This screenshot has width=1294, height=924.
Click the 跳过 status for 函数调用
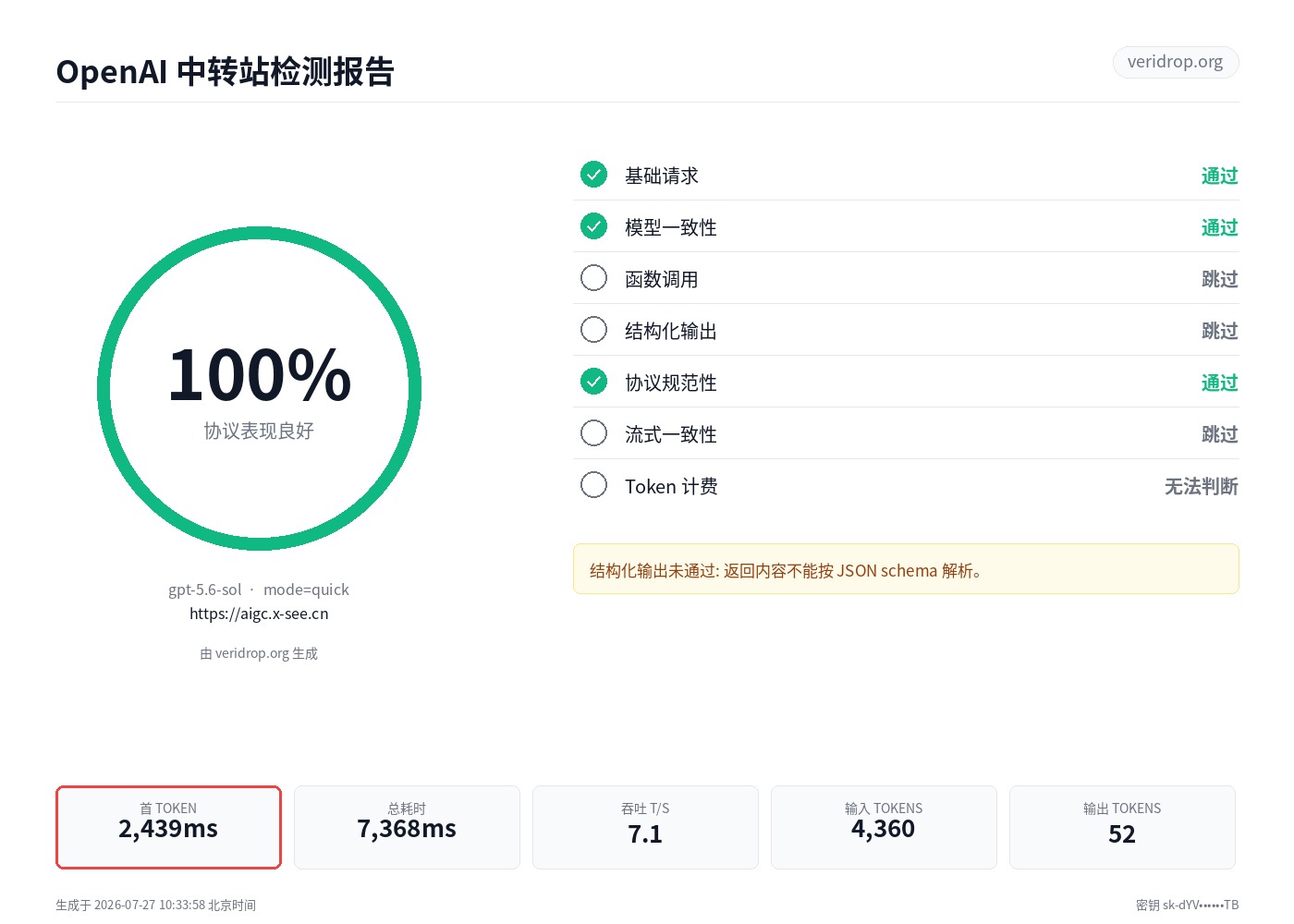[x=1219, y=279]
